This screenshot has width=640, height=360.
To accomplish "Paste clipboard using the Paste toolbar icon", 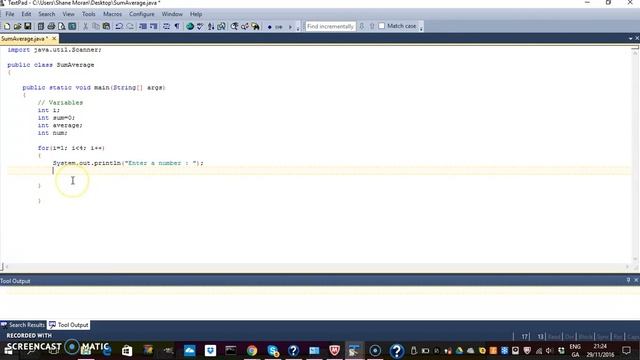I will 106,26.
